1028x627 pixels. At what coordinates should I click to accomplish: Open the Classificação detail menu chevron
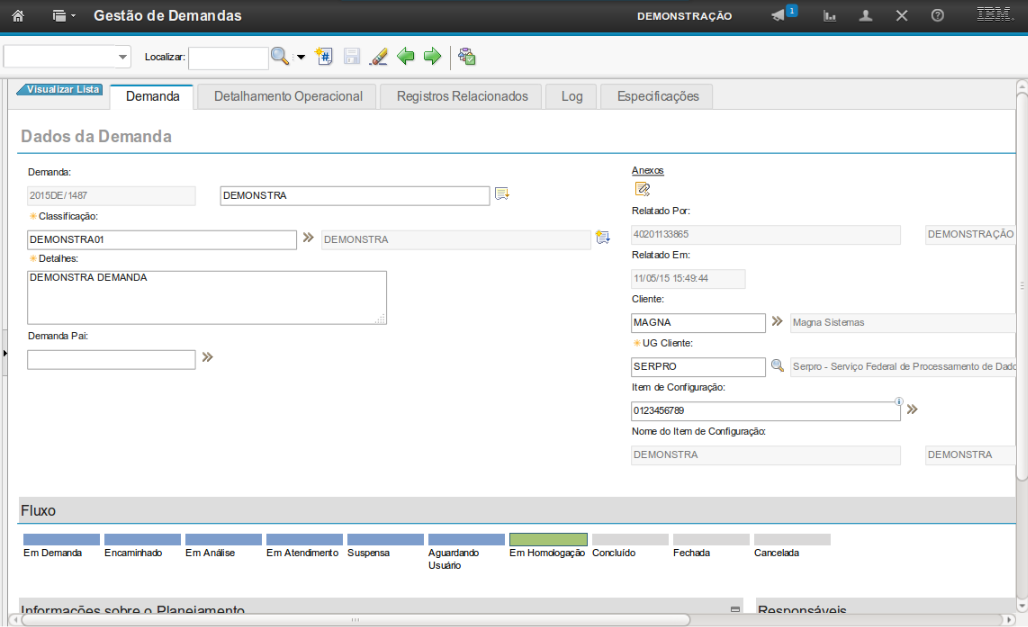pyautogui.click(x=308, y=238)
